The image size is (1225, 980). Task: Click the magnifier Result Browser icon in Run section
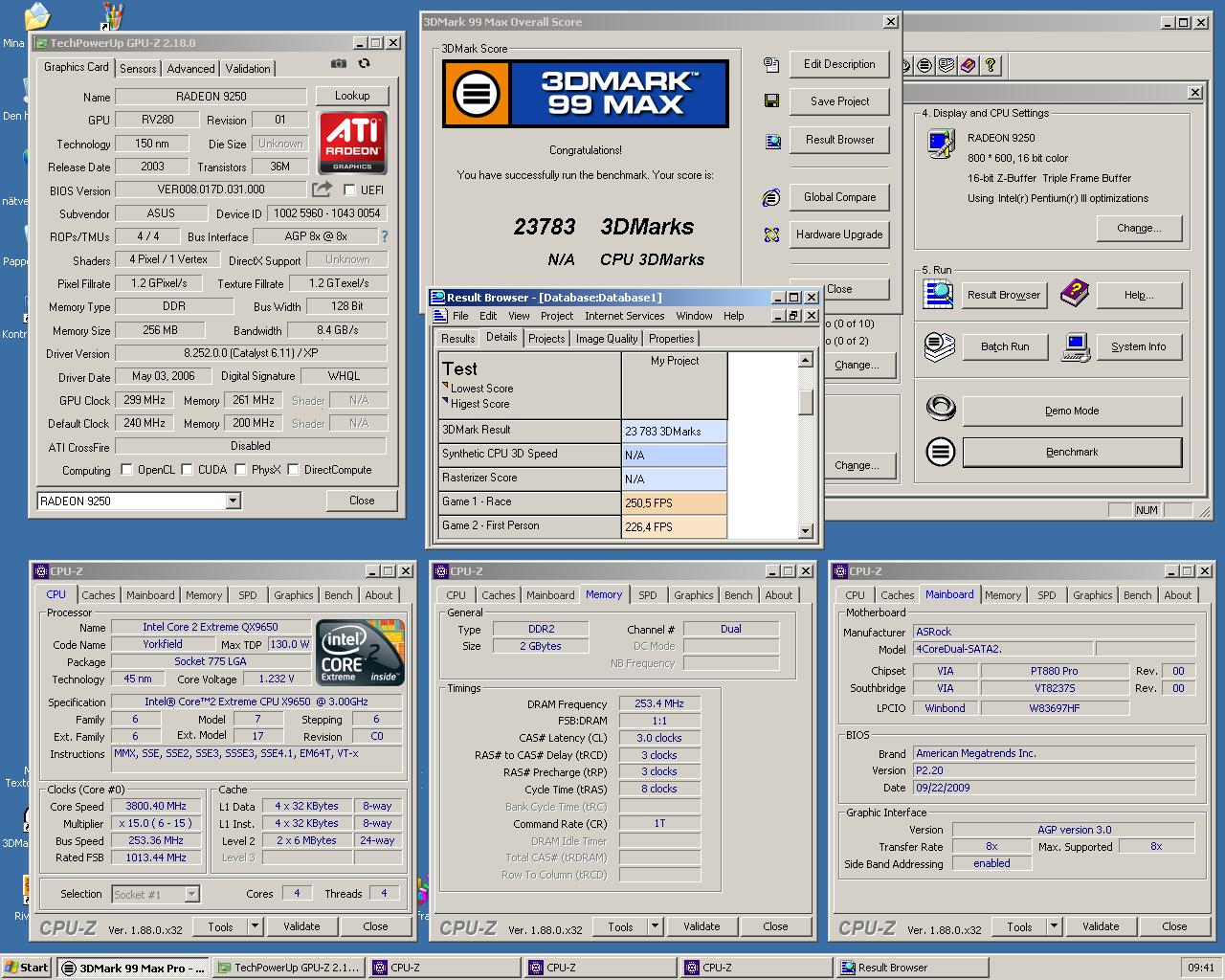(x=940, y=294)
